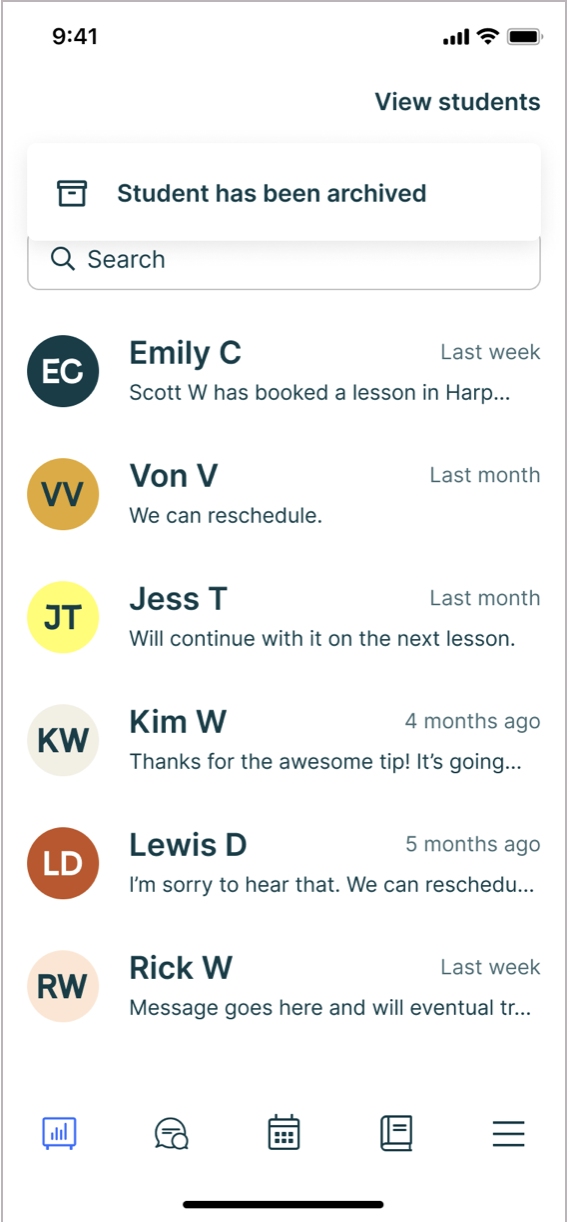Open the conversation with Emily C

[x=284, y=371]
